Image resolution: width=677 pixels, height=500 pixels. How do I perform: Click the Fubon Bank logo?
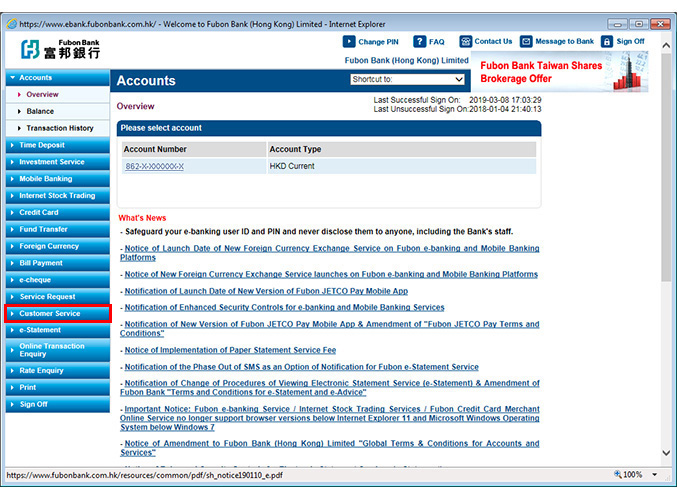pos(60,49)
